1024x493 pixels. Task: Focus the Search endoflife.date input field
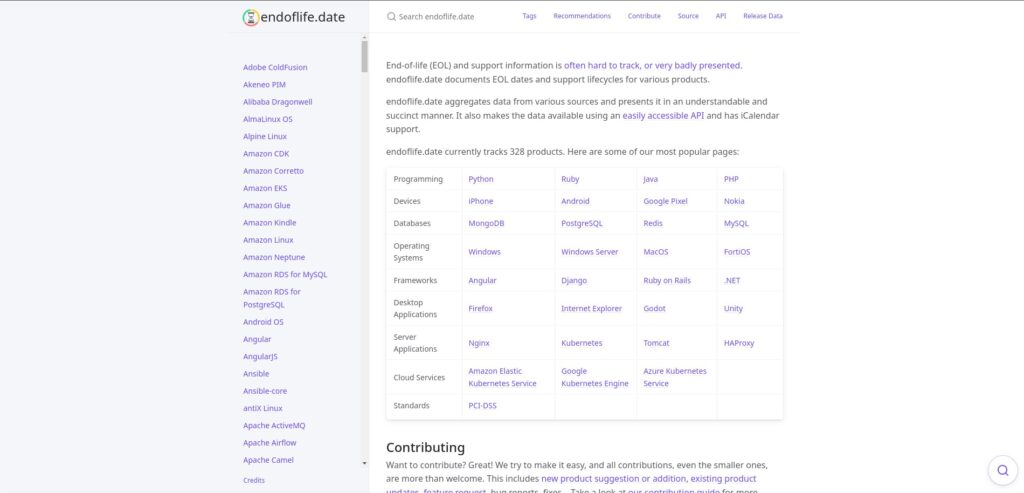coord(450,17)
